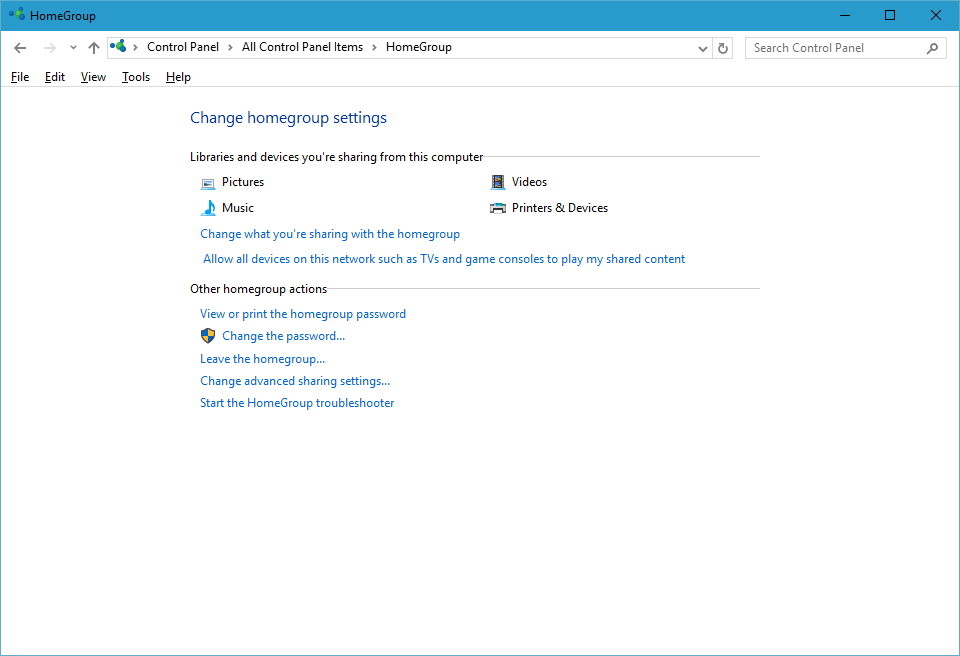
Task: Open the Tools menu
Action: click(x=135, y=77)
